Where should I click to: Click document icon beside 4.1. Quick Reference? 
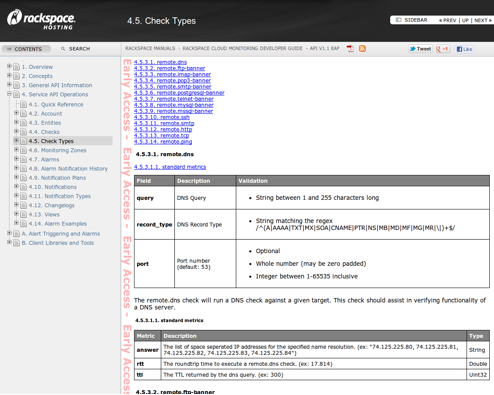23,104
